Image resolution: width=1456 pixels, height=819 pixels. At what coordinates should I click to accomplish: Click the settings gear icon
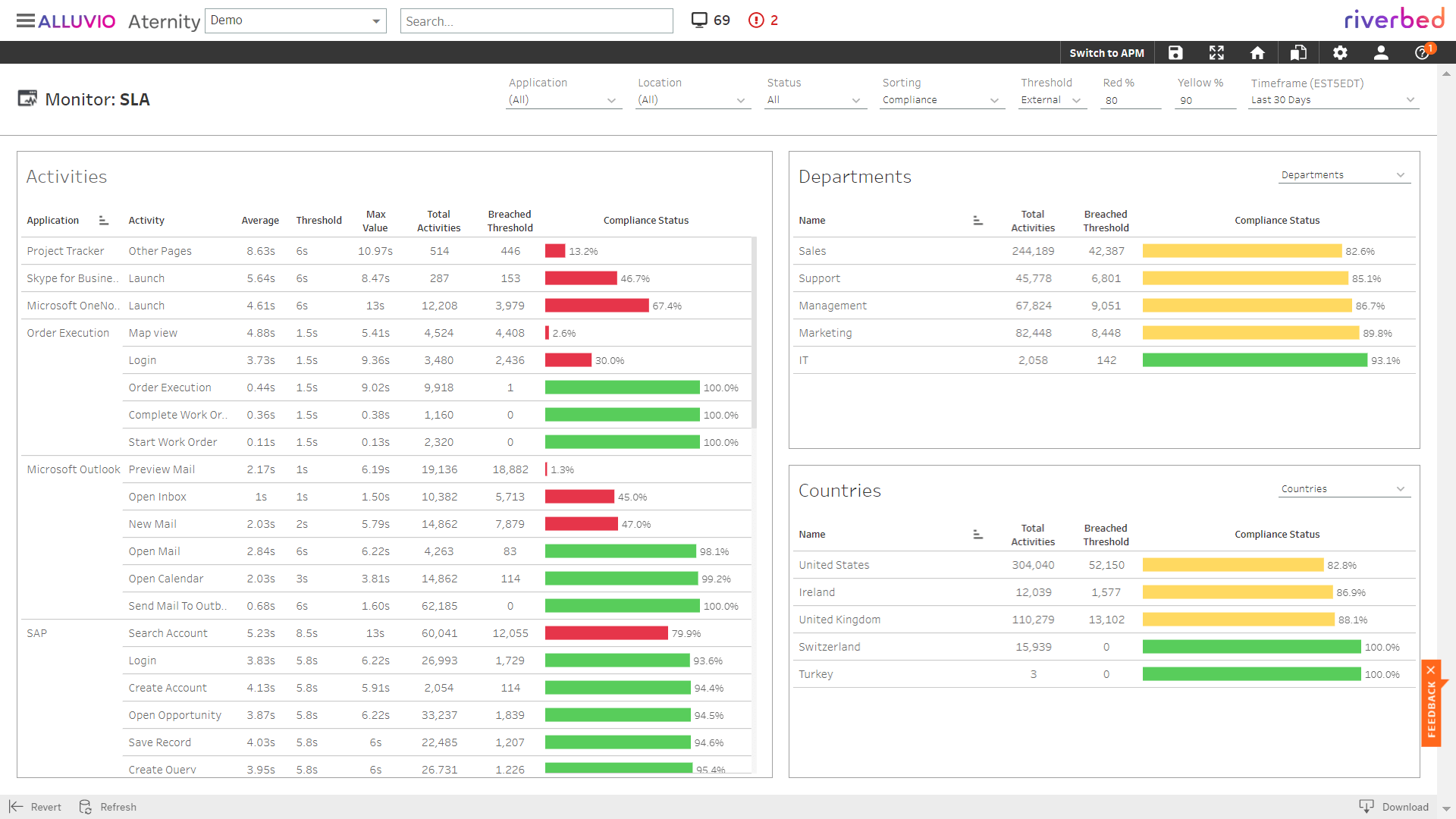1341,52
